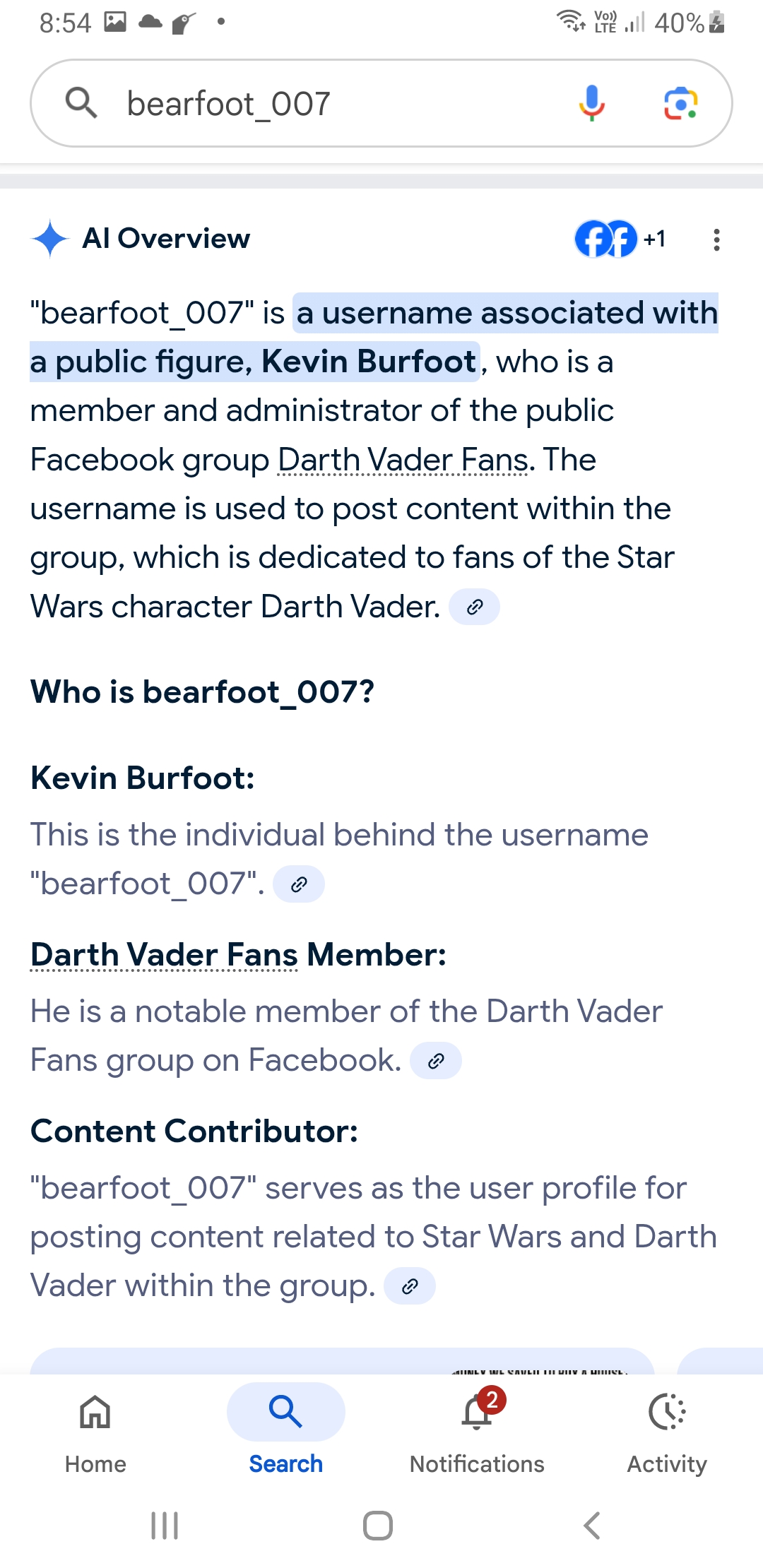Image resolution: width=763 pixels, height=1568 pixels.
Task: Open the AI Overview three-dot menu
Action: (716, 239)
